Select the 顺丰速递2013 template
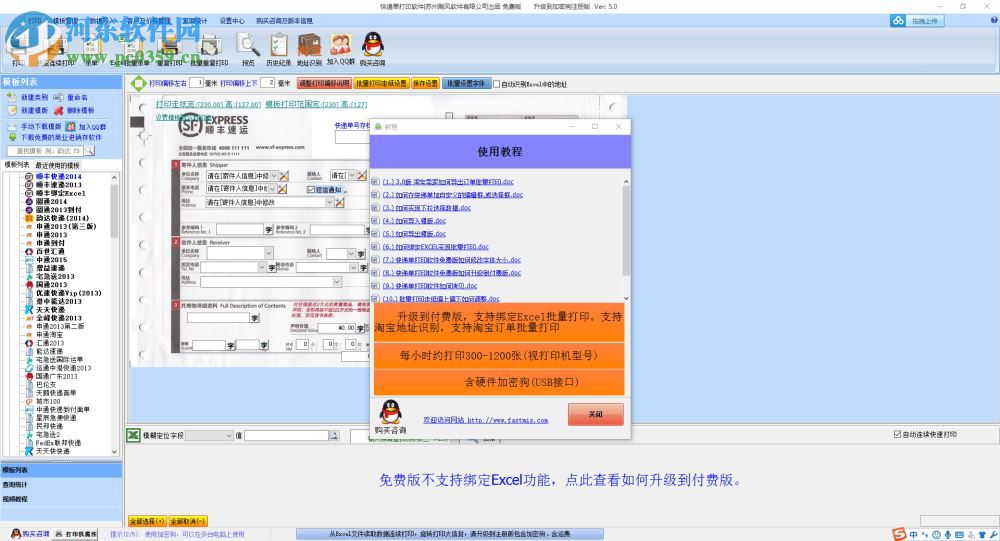1000x541 pixels. pos(59,185)
